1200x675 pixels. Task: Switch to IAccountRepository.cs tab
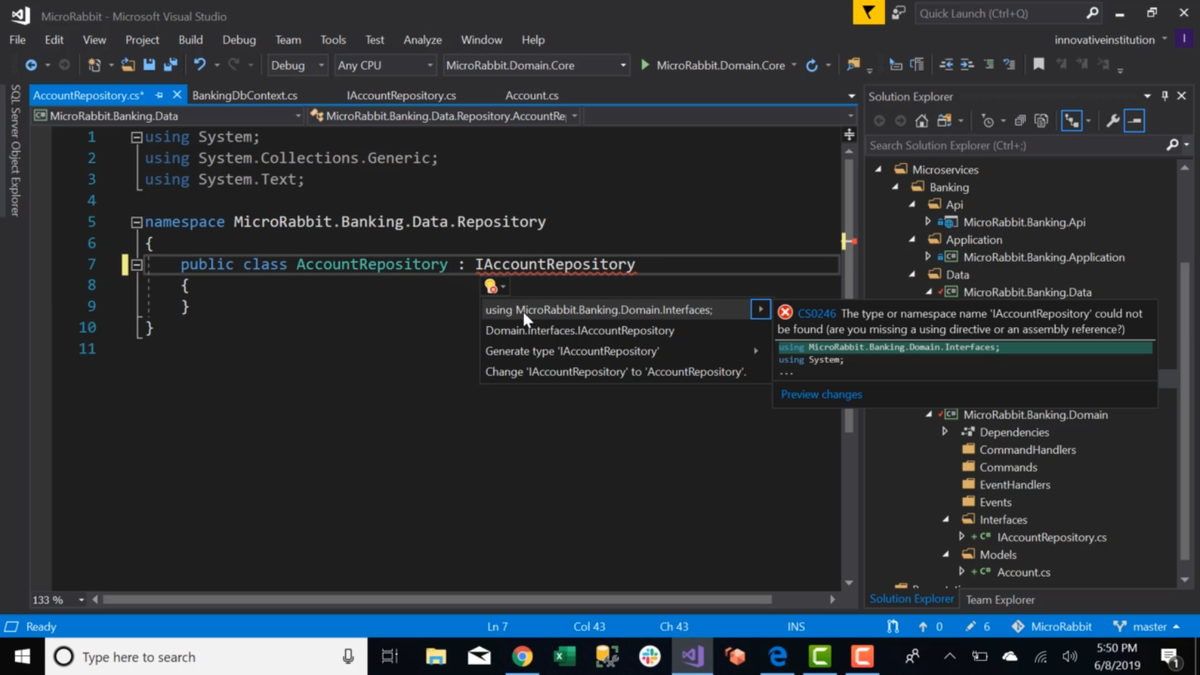[401, 95]
